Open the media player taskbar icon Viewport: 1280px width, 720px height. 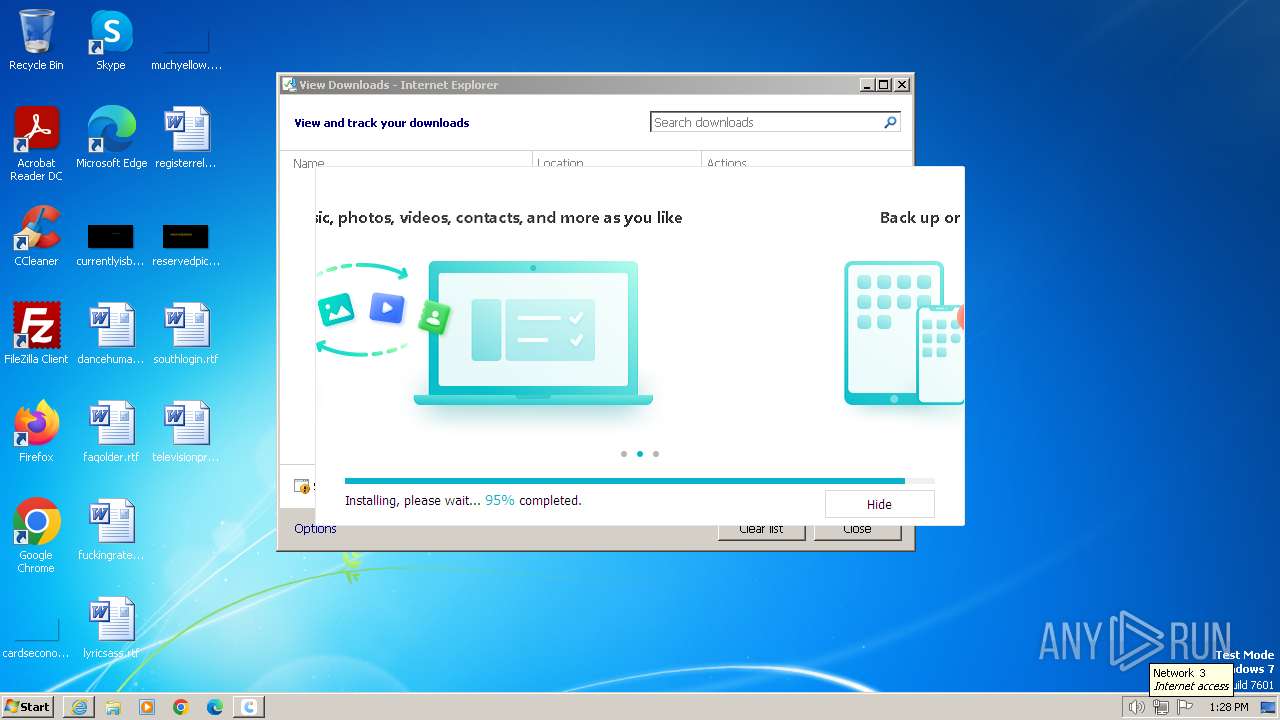(147, 707)
